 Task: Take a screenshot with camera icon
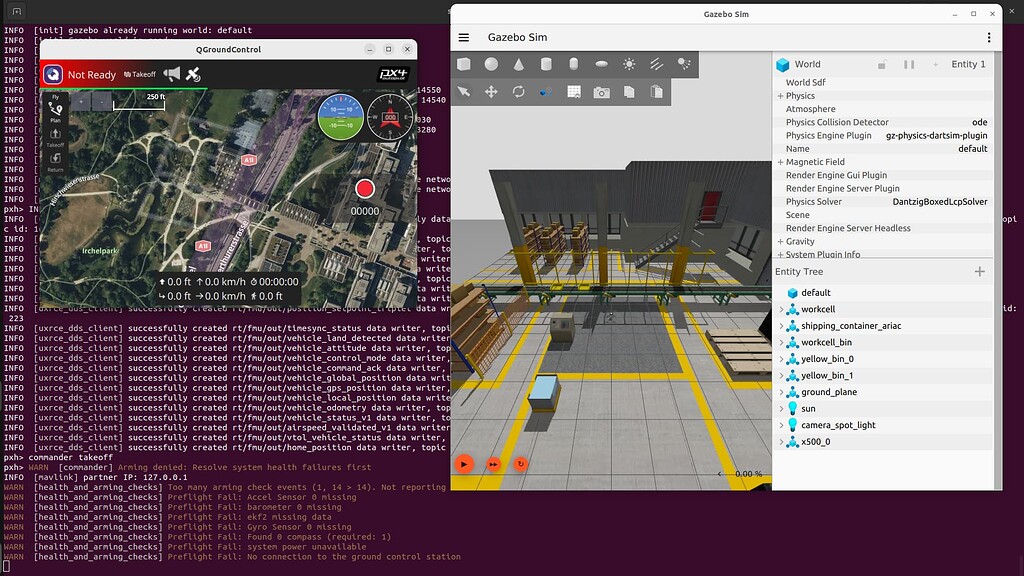click(x=601, y=92)
